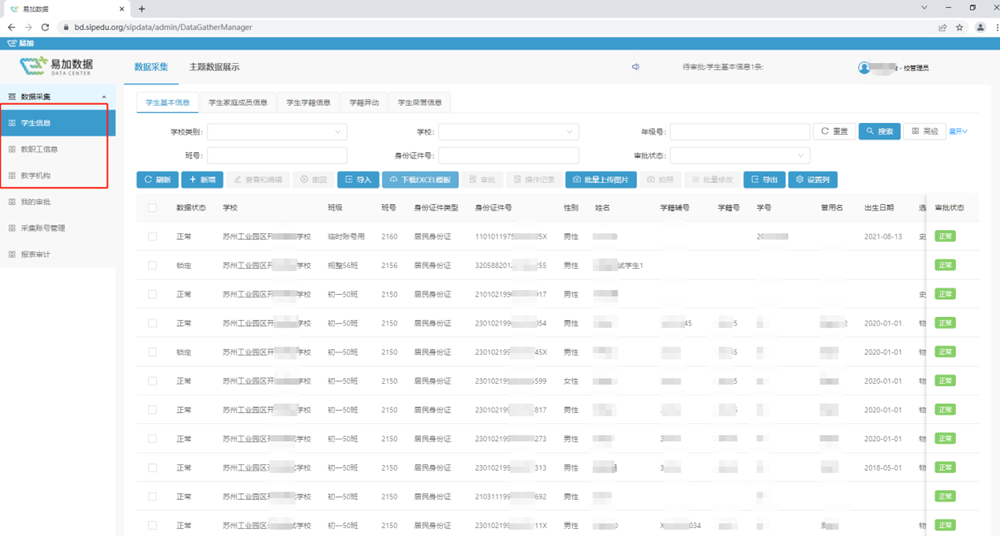Click the 临时账号用 class cell
Image resolution: width=1000 pixels, height=536 pixels.
[x=346, y=236]
